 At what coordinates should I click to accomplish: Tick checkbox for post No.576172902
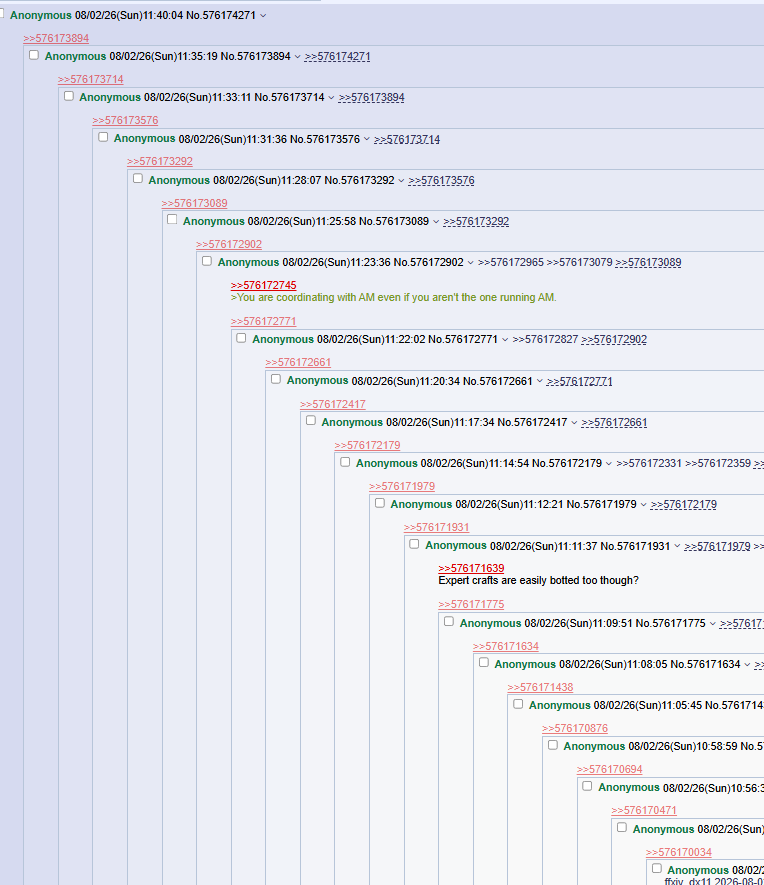207,261
